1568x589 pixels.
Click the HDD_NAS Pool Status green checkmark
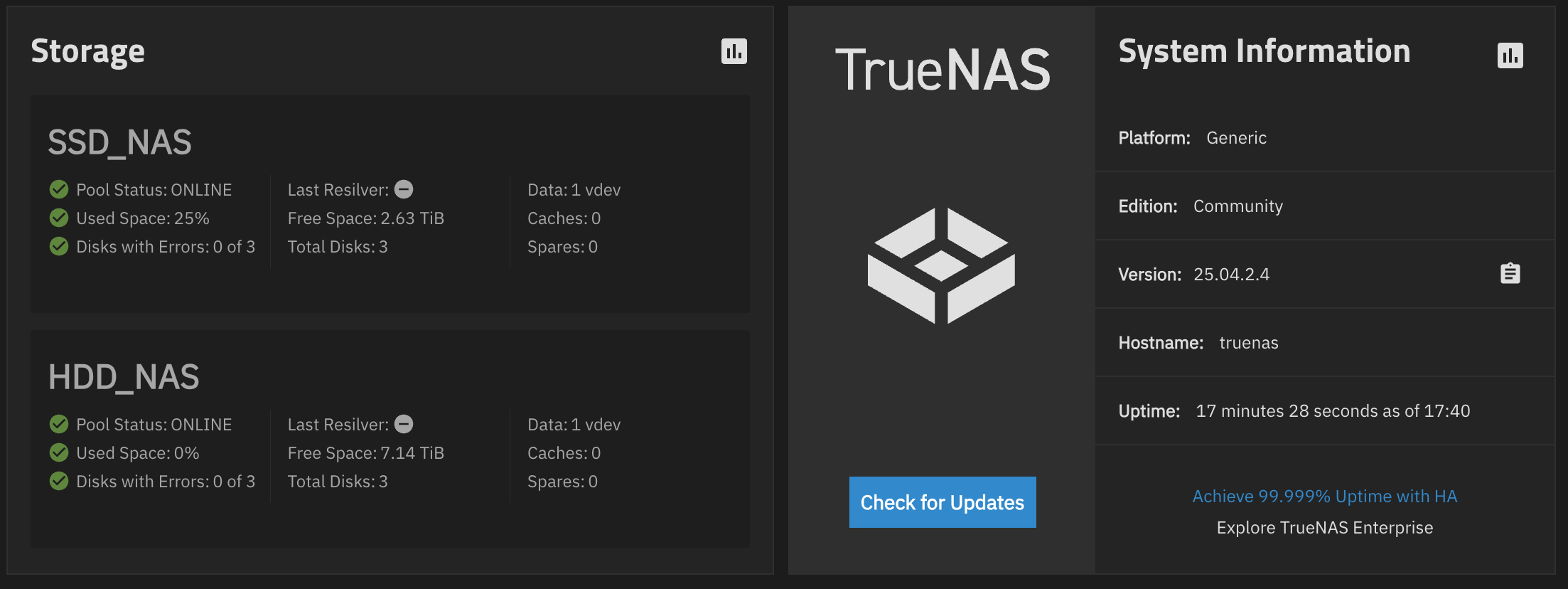[x=59, y=425]
